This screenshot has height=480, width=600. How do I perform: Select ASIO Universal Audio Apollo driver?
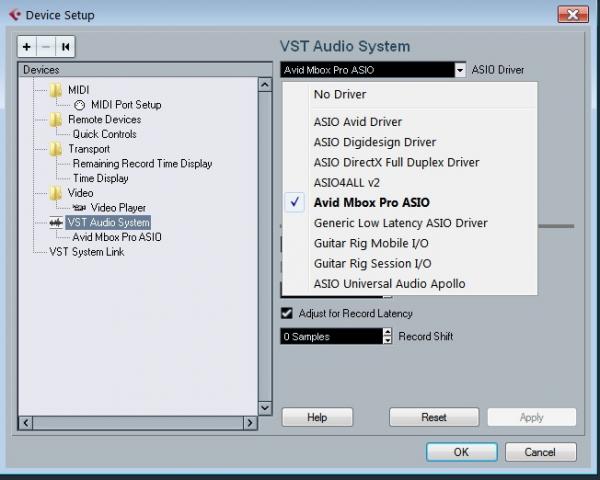point(389,284)
